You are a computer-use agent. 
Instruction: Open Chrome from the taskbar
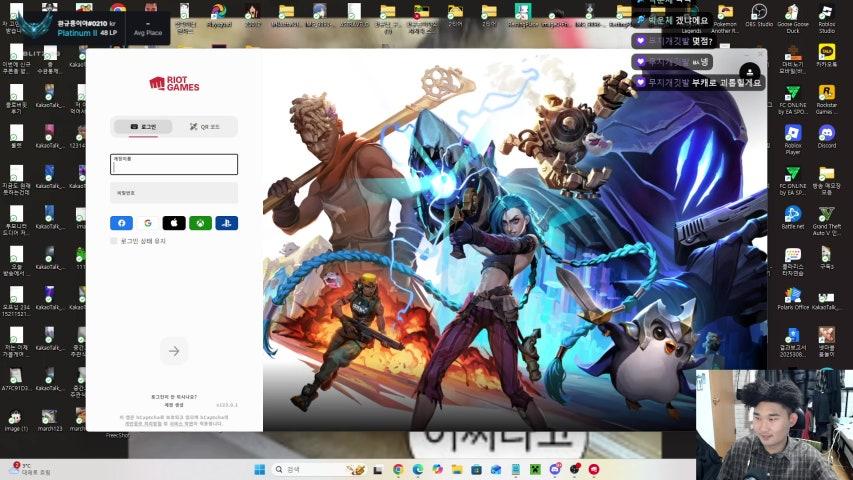pyautogui.click(x=398, y=470)
